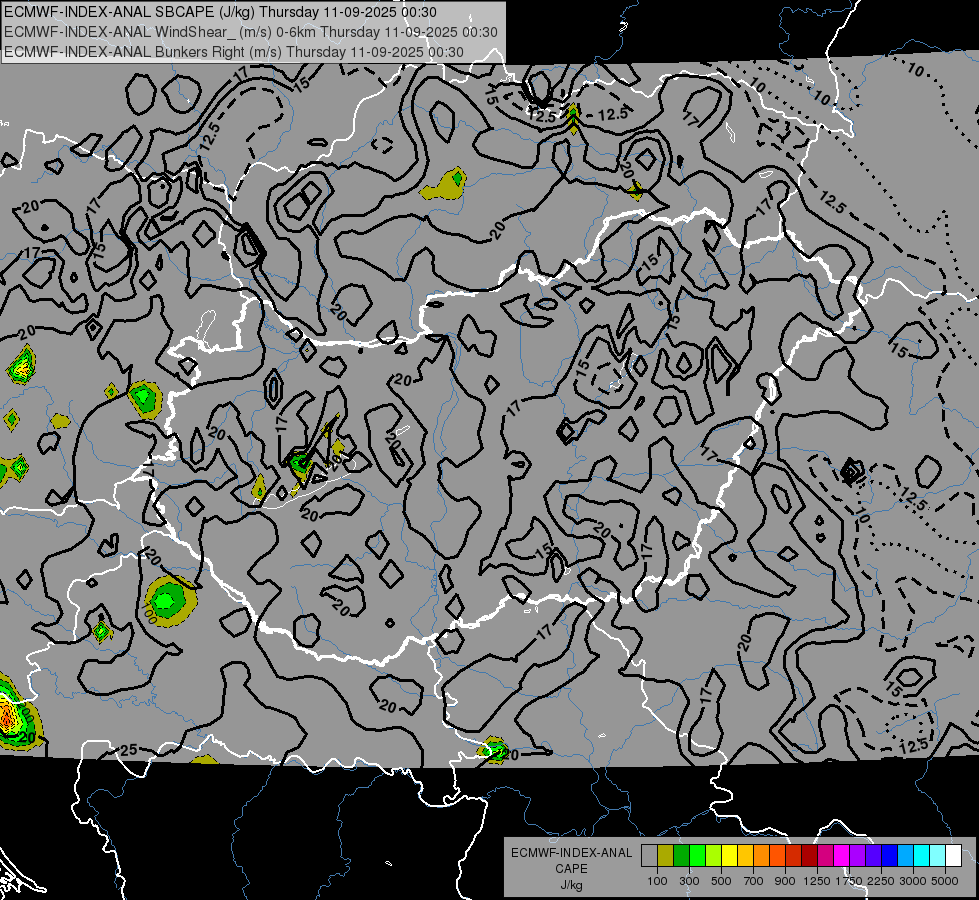
Task: Click the Bunkers Right title line
Action: [x=234, y=52]
